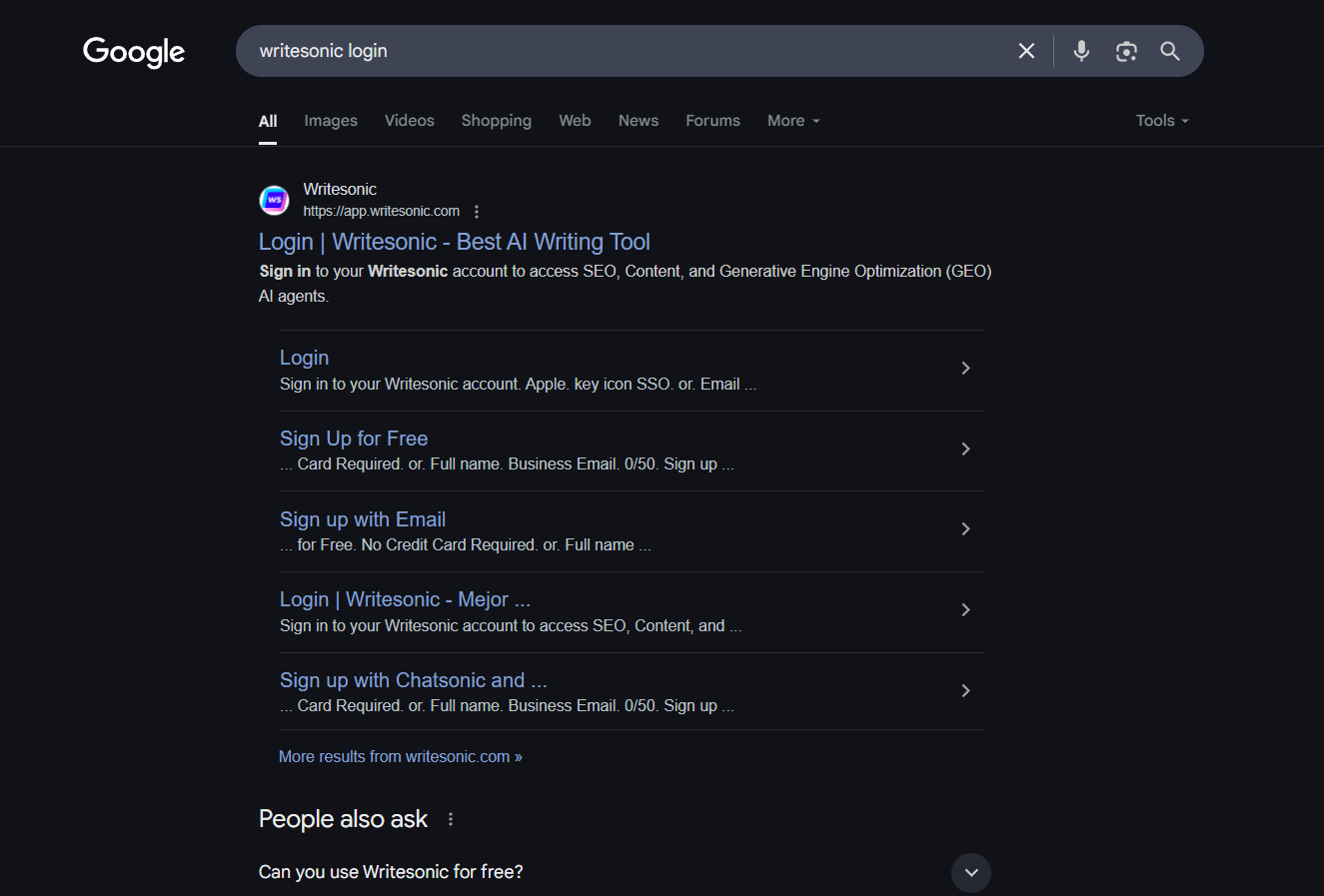
Task: Switch to the Videos tab
Action: click(x=410, y=121)
